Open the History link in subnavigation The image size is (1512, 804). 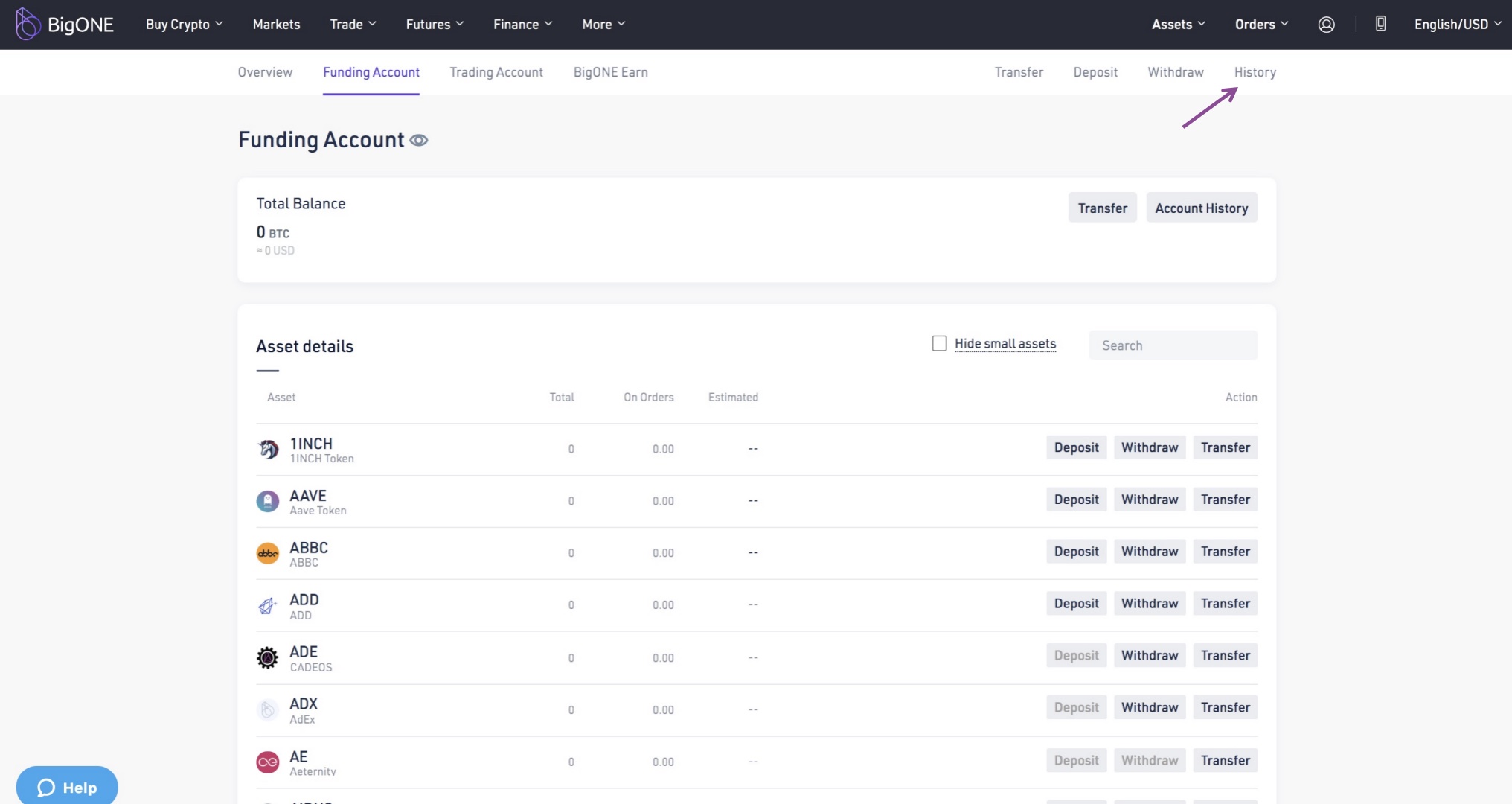tap(1255, 72)
